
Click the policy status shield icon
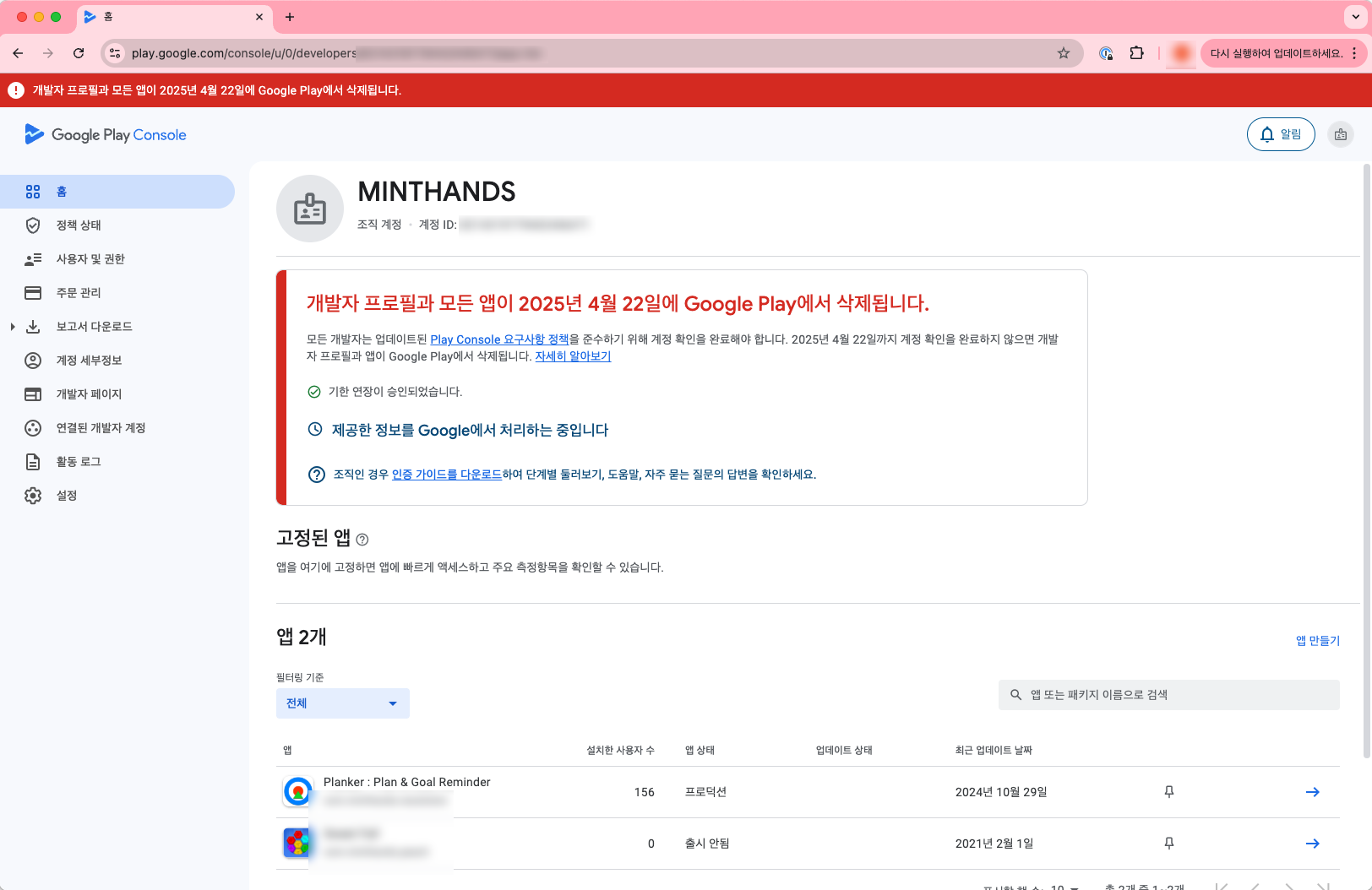point(33,225)
